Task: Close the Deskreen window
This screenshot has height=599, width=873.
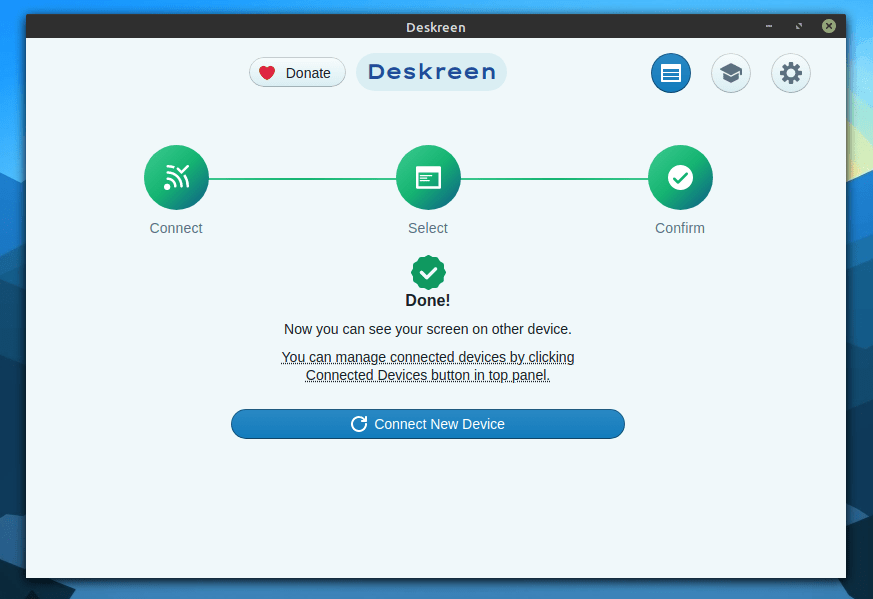Action: click(x=829, y=27)
